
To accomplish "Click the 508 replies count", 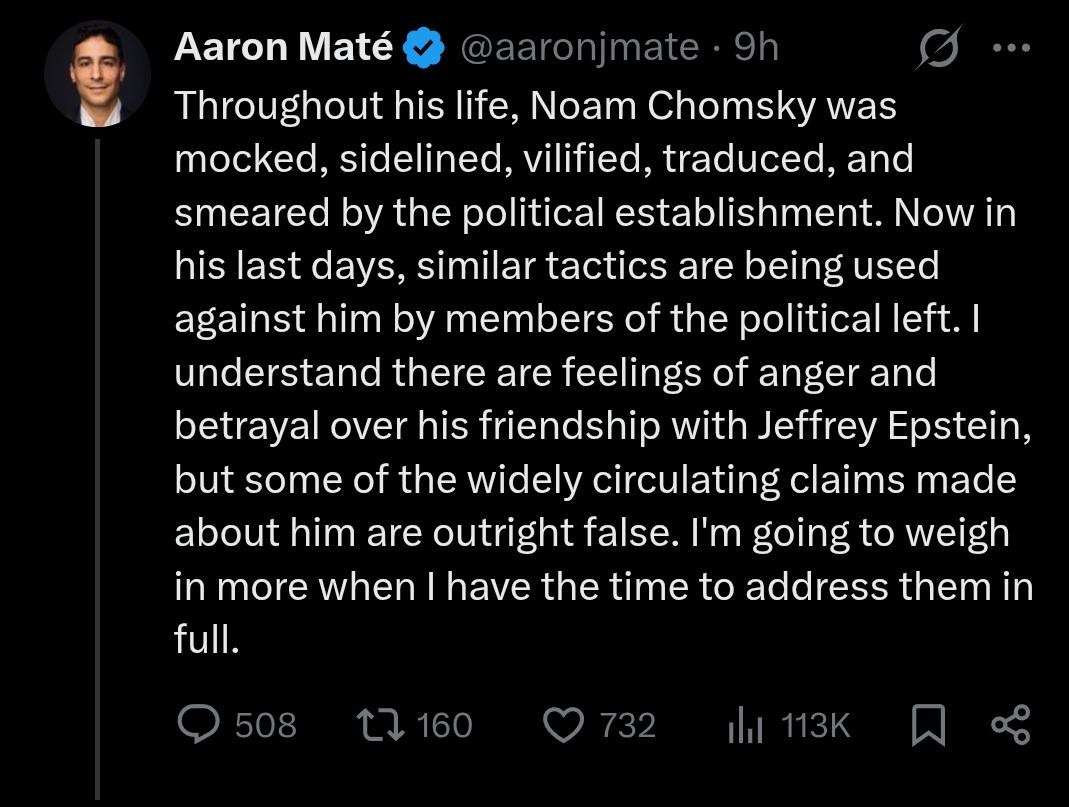I will tap(266, 725).
